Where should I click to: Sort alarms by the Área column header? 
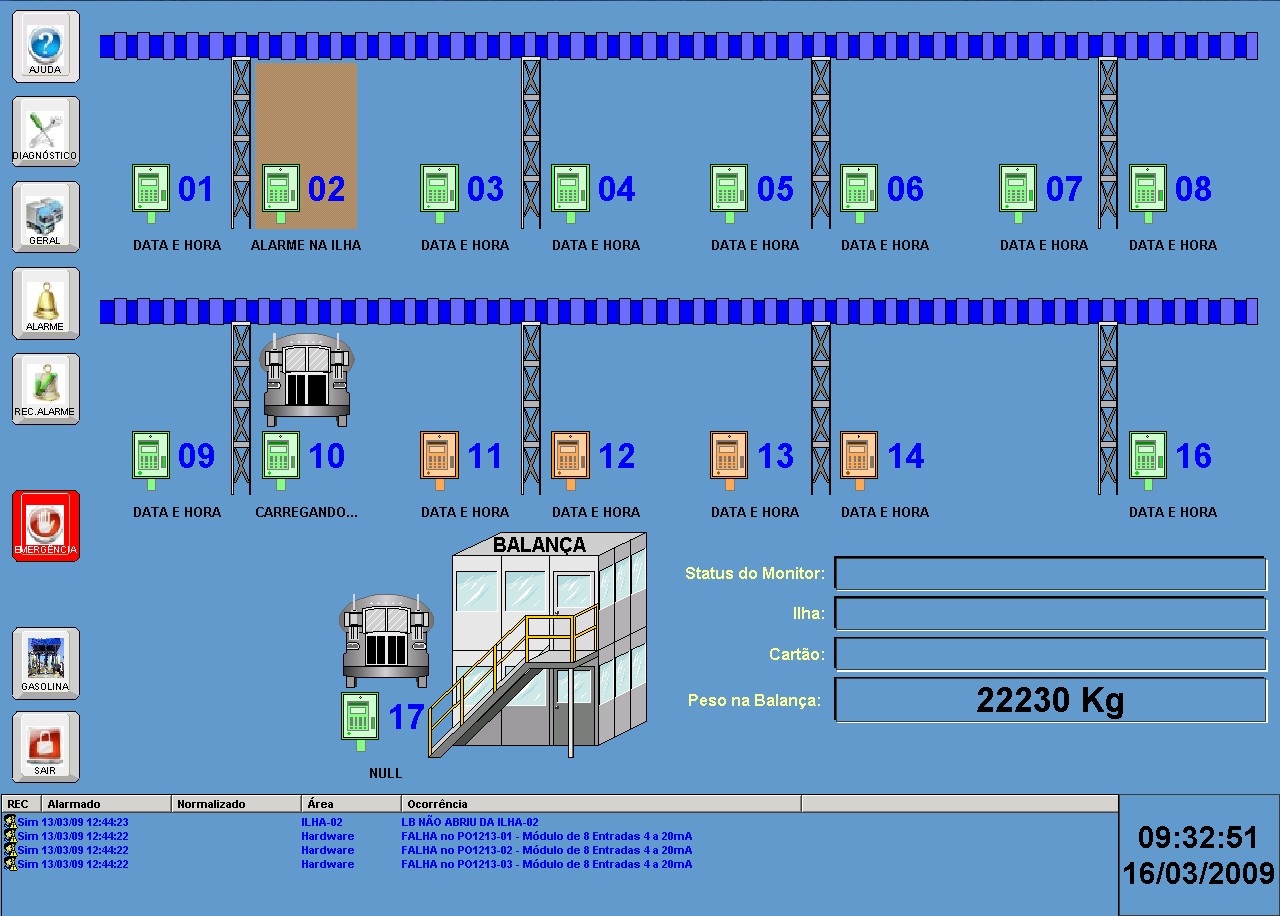click(352, 804)
